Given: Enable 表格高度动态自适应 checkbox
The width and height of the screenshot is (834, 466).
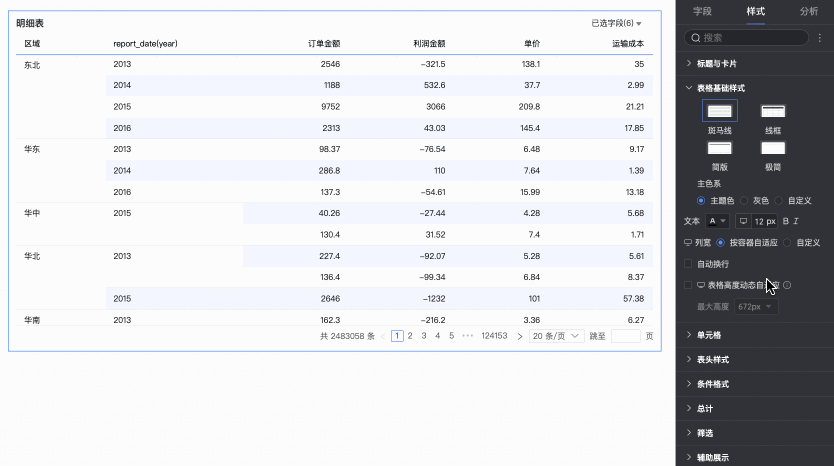Looking at the screenshot, I should pos(688,285).
